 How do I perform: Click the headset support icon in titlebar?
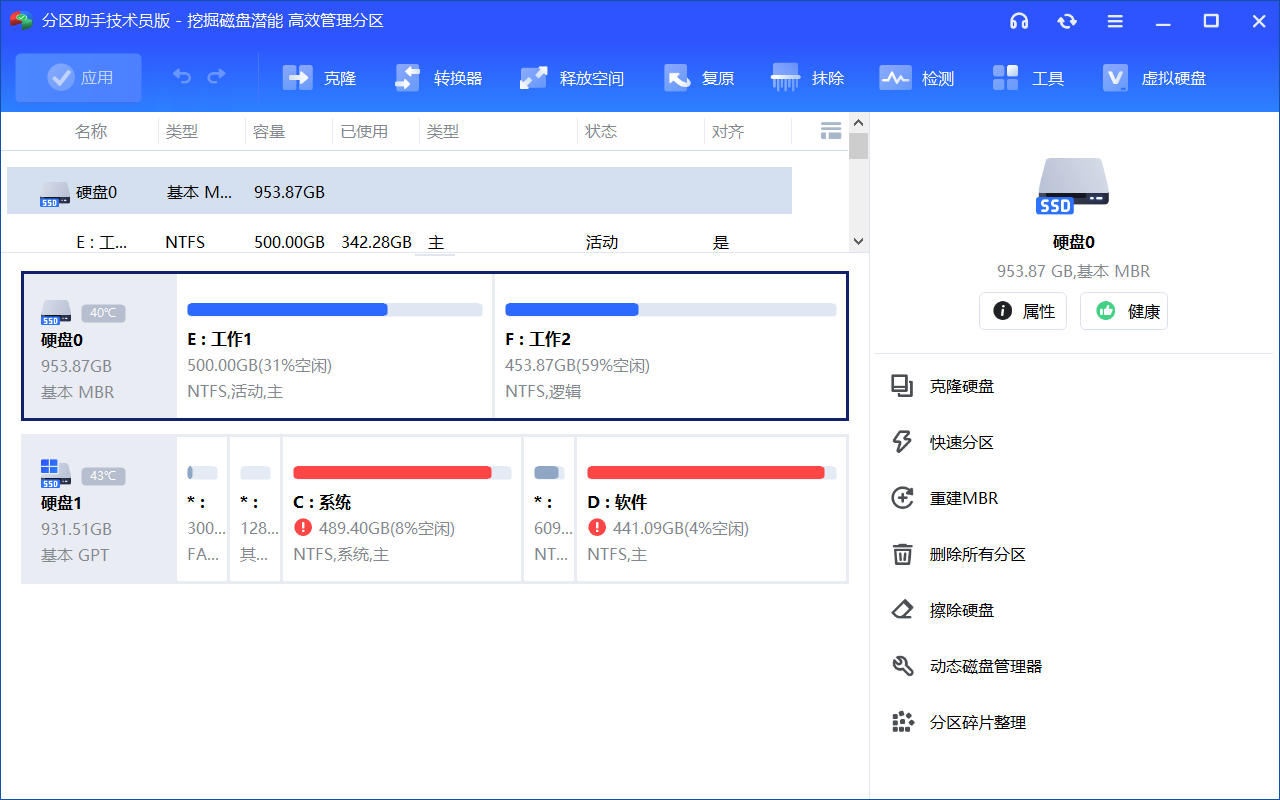tap(1019, 20)
